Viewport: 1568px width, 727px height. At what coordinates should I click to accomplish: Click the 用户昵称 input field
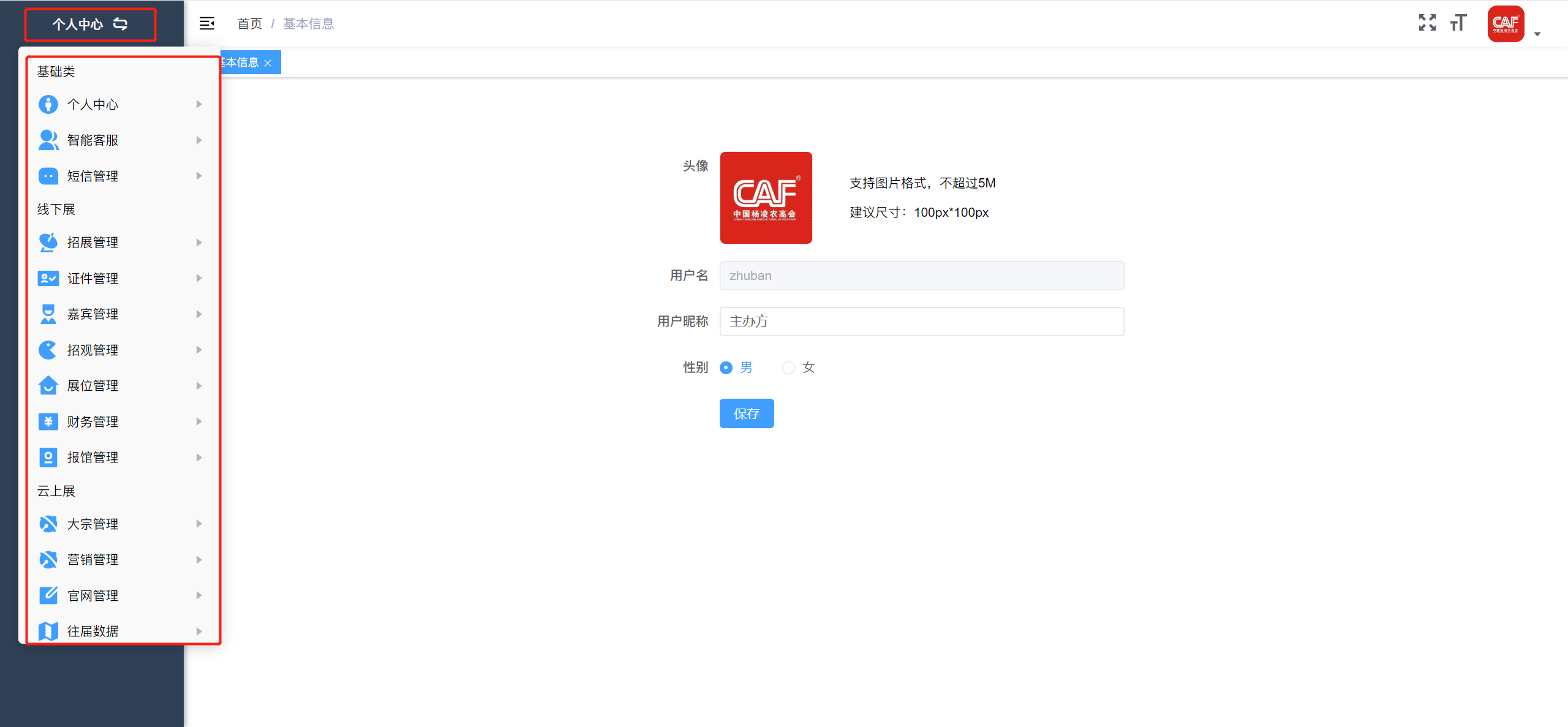coord(921,322)
